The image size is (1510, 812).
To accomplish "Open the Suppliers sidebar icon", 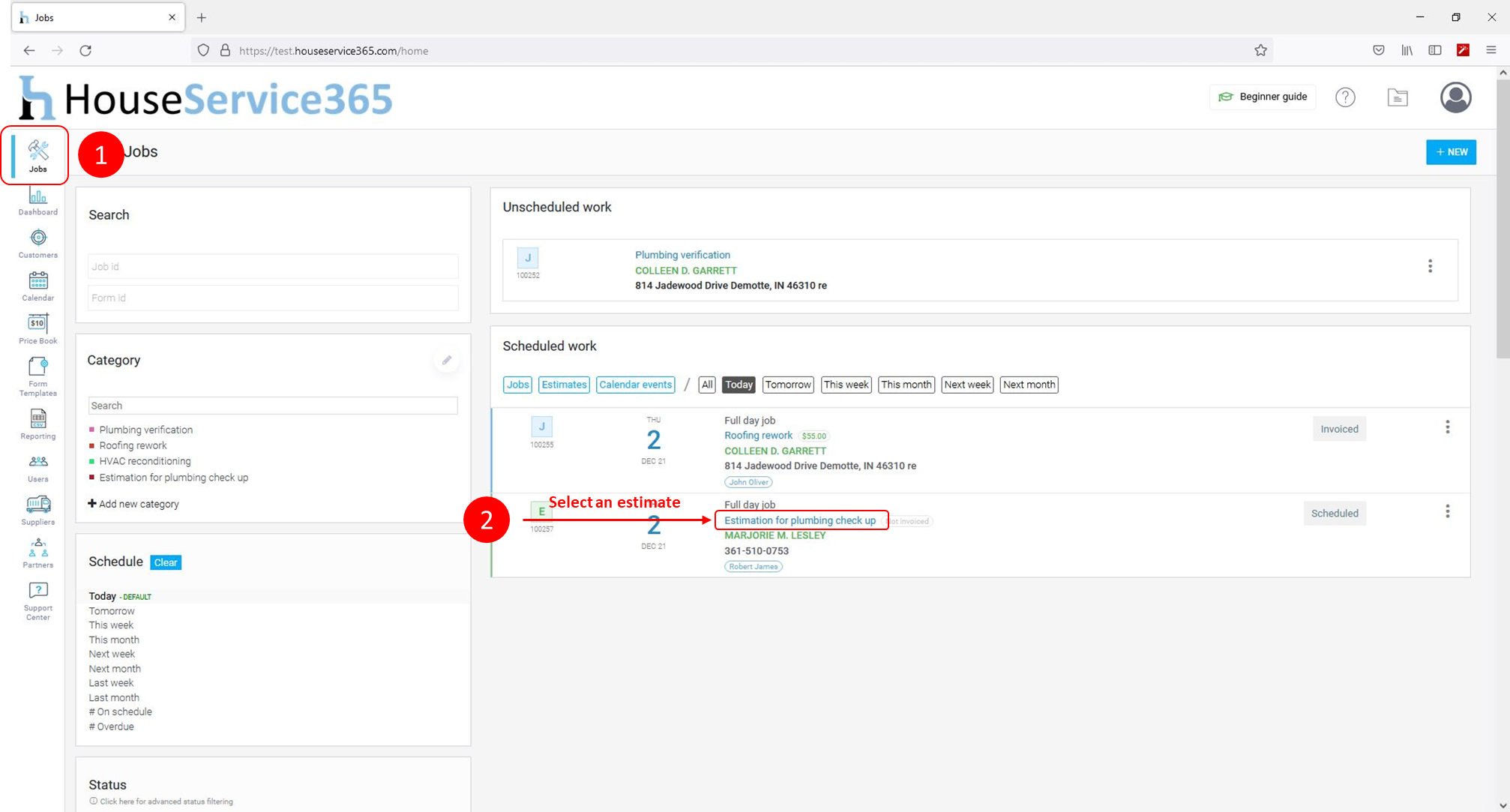I will [37, 511].
